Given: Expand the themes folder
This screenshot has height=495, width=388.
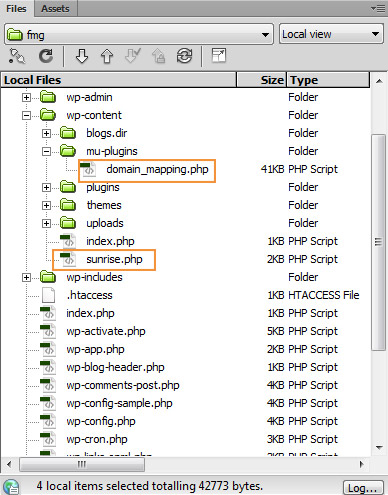Looking at the screenshot, I should pyautogui.click(x=46, y=206).
